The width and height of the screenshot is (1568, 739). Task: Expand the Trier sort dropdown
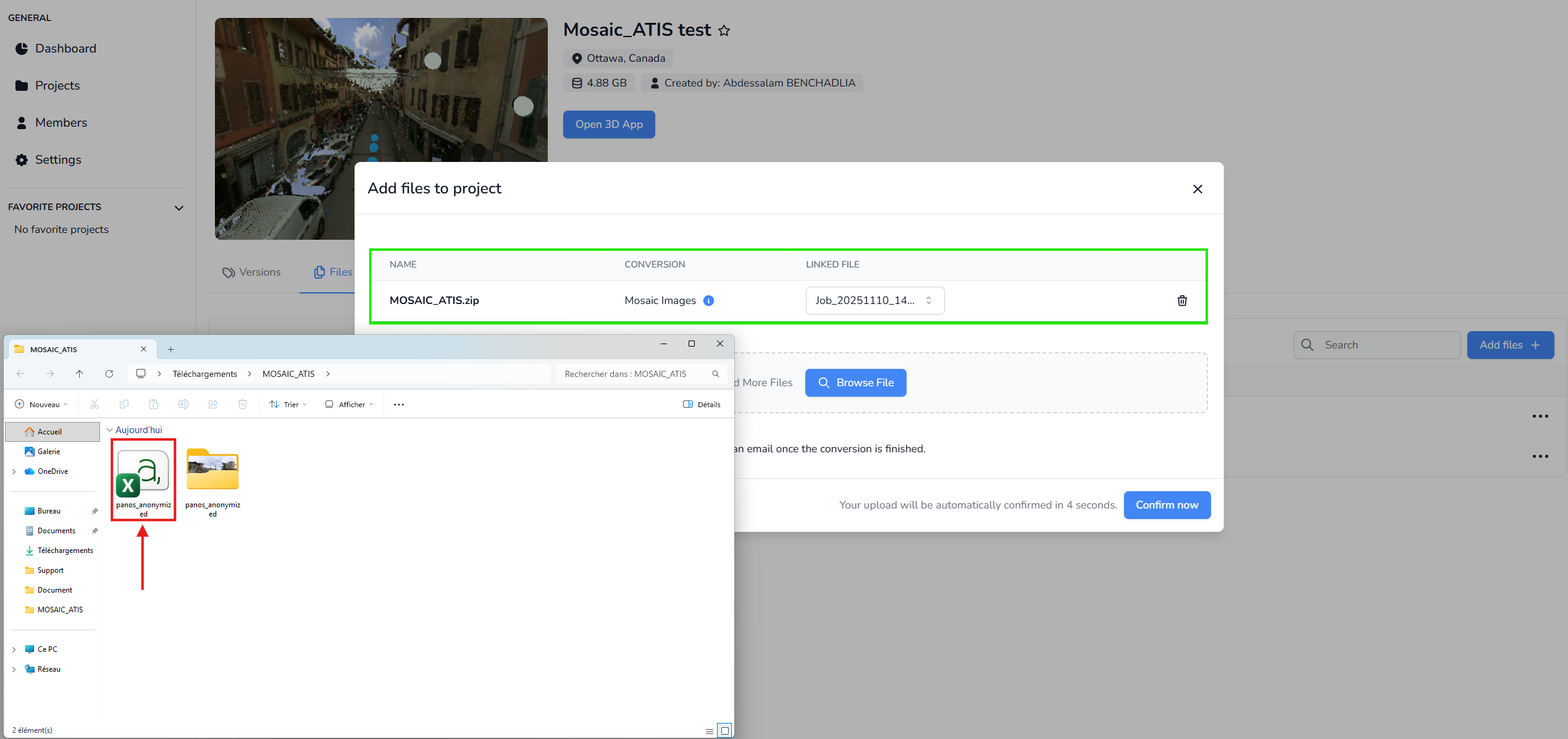pyautogui.click(x=288, y=405)
